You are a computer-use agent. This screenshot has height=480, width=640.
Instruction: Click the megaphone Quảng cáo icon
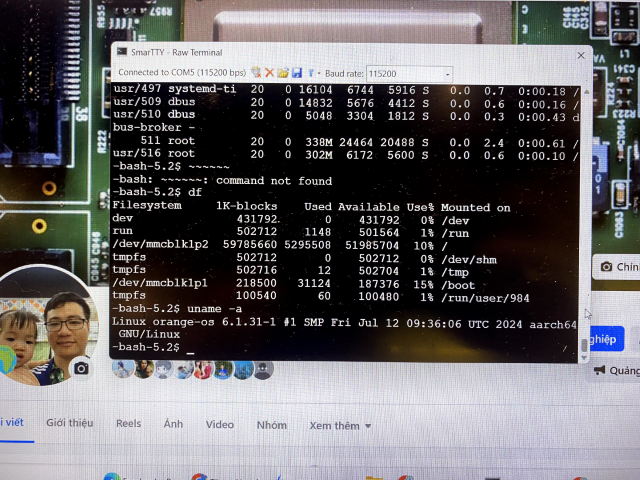click(599, 370)
